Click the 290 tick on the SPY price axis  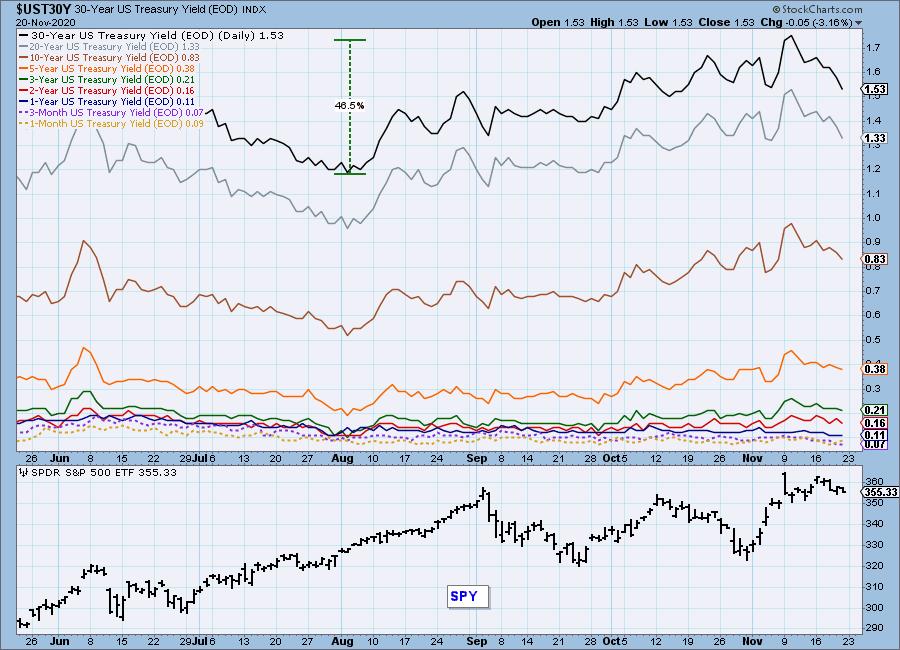(x=875, y=628)
